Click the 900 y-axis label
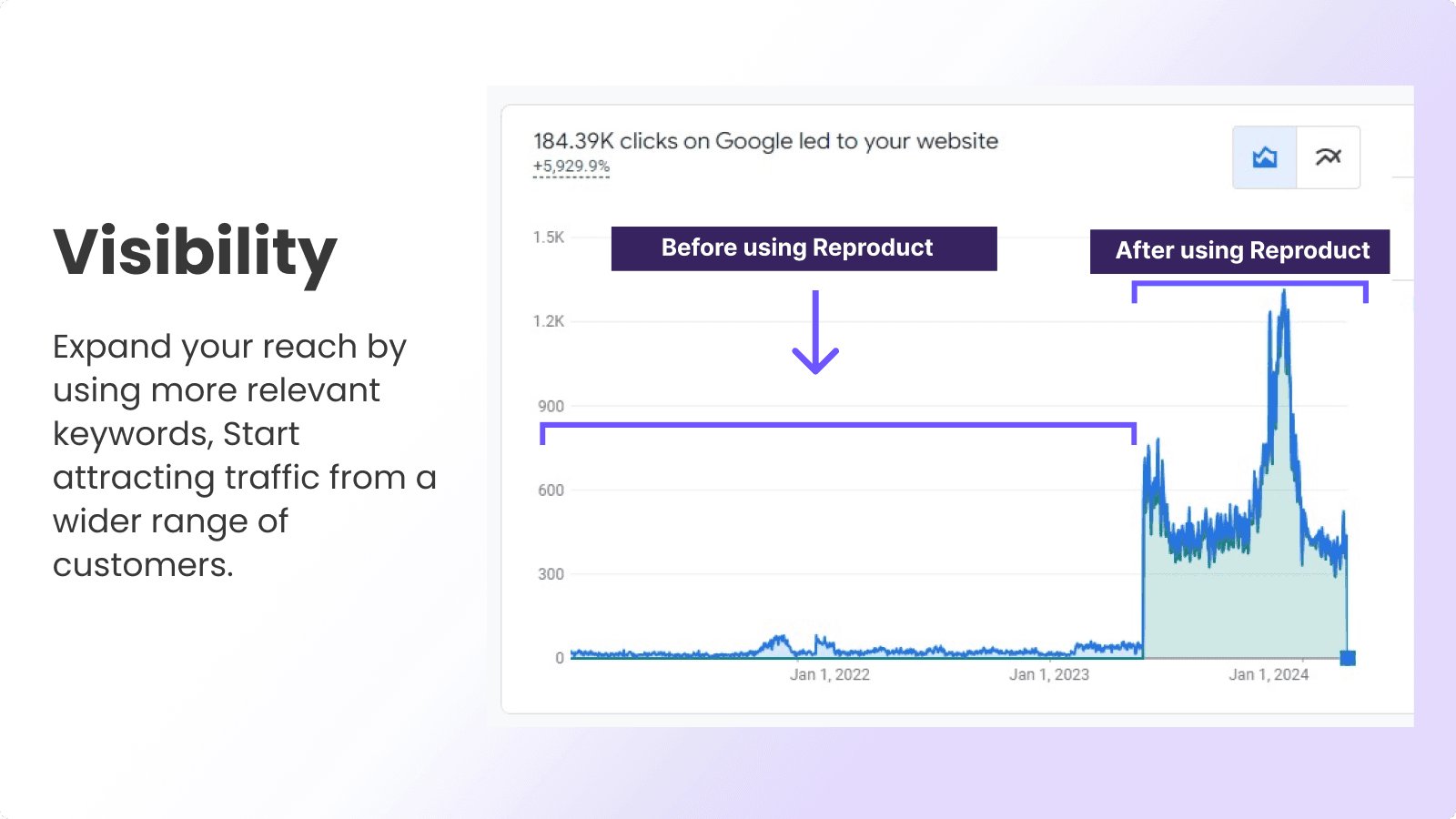Image resolution: width=1456 pixels, height=819 pixels. point(551,406)
